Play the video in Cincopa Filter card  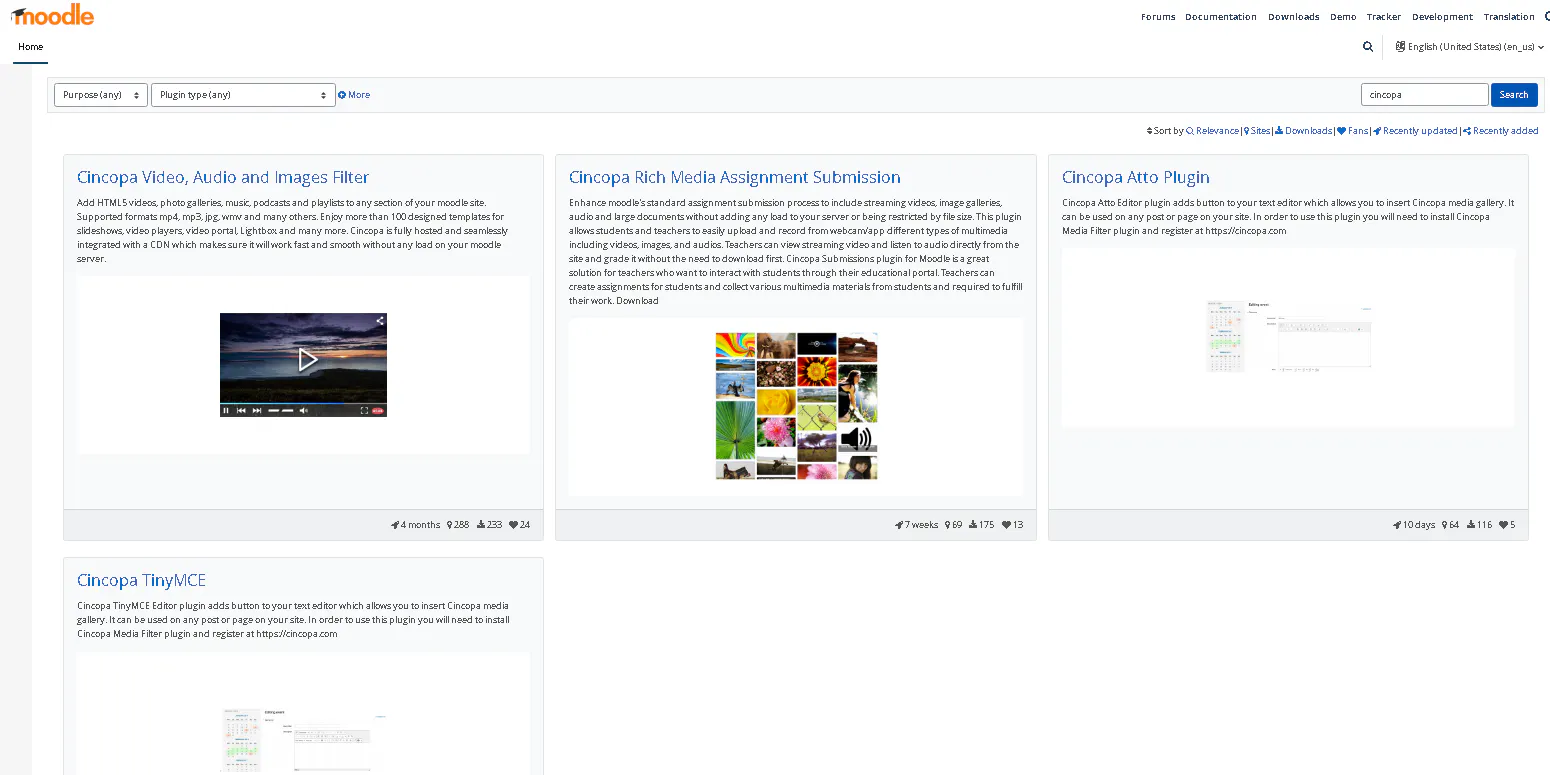[307, 359]
